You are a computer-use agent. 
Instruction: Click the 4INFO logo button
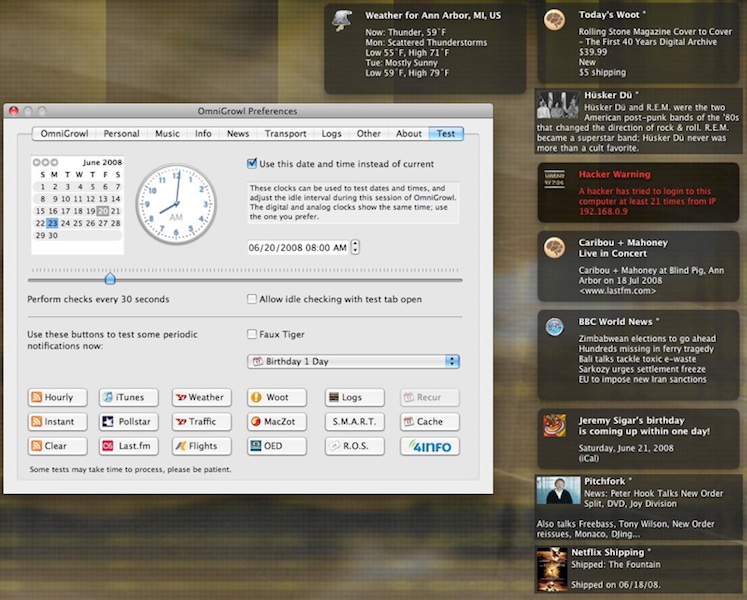pyautogui.click(x=430, y=446)
